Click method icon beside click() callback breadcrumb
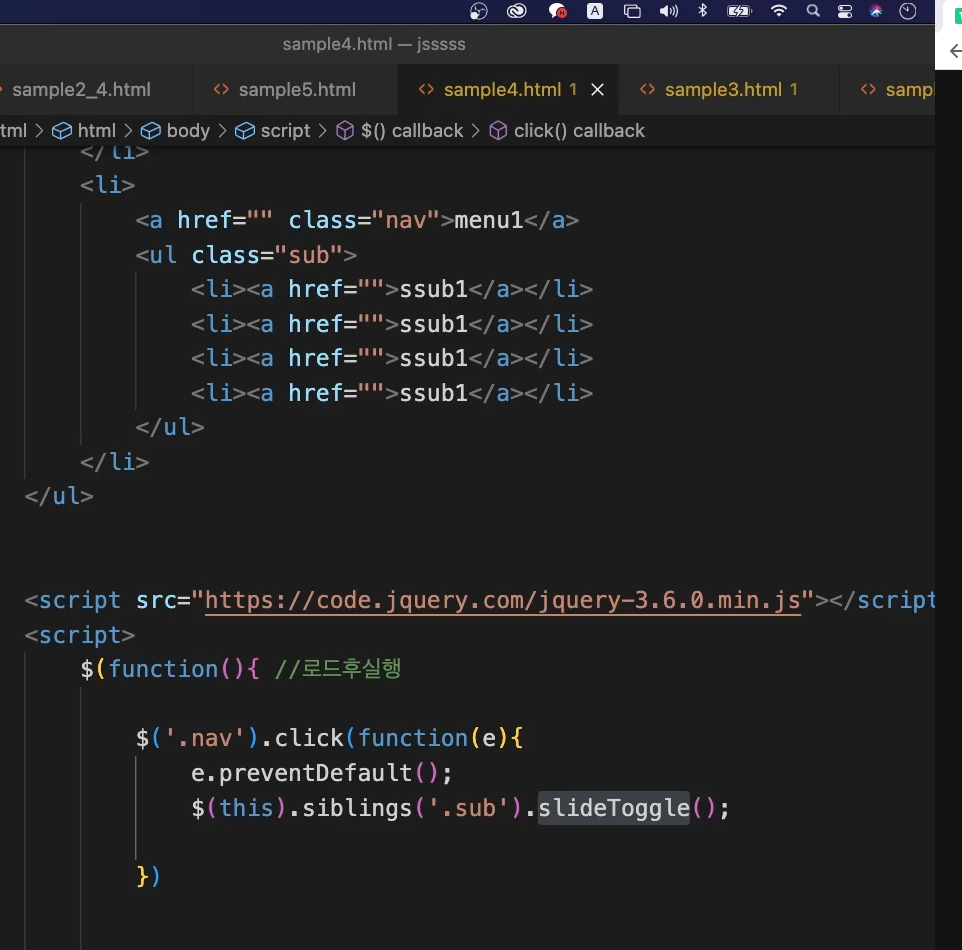The image size is (962, 950). coord(498,131)
